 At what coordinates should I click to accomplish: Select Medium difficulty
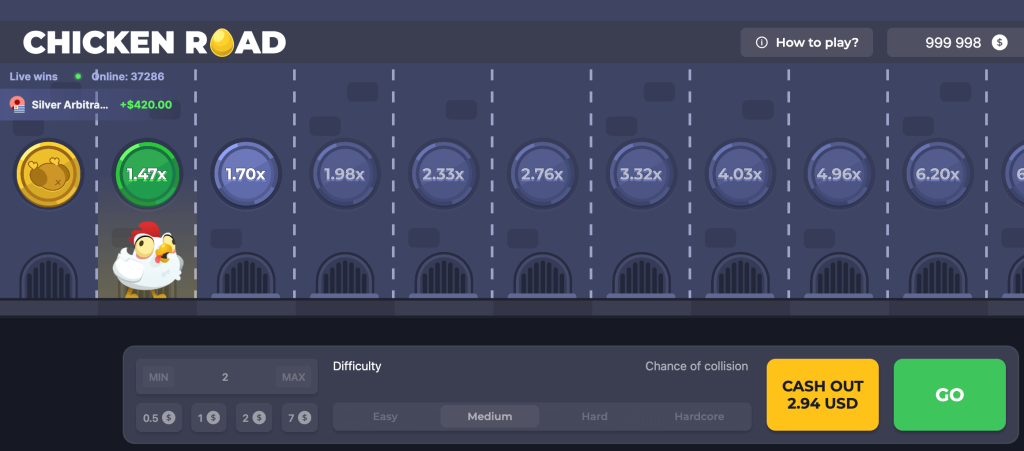pos(490,417)
